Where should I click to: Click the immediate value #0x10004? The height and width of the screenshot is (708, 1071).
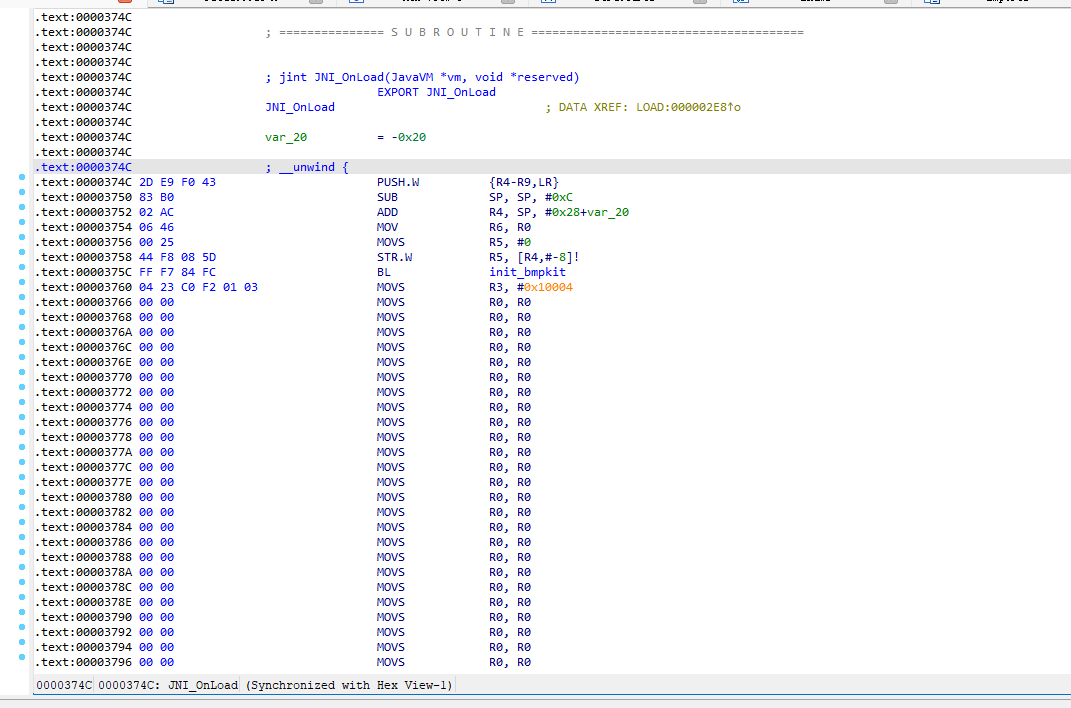(x=545, y=287)
